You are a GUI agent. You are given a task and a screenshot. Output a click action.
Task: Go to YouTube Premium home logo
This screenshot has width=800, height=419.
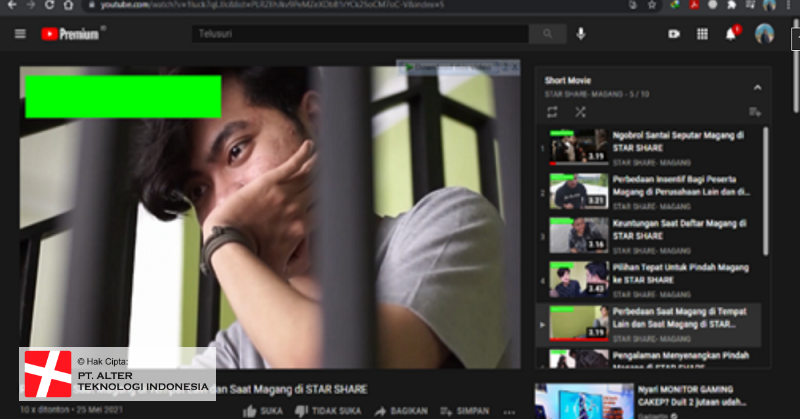click(70, 34)
